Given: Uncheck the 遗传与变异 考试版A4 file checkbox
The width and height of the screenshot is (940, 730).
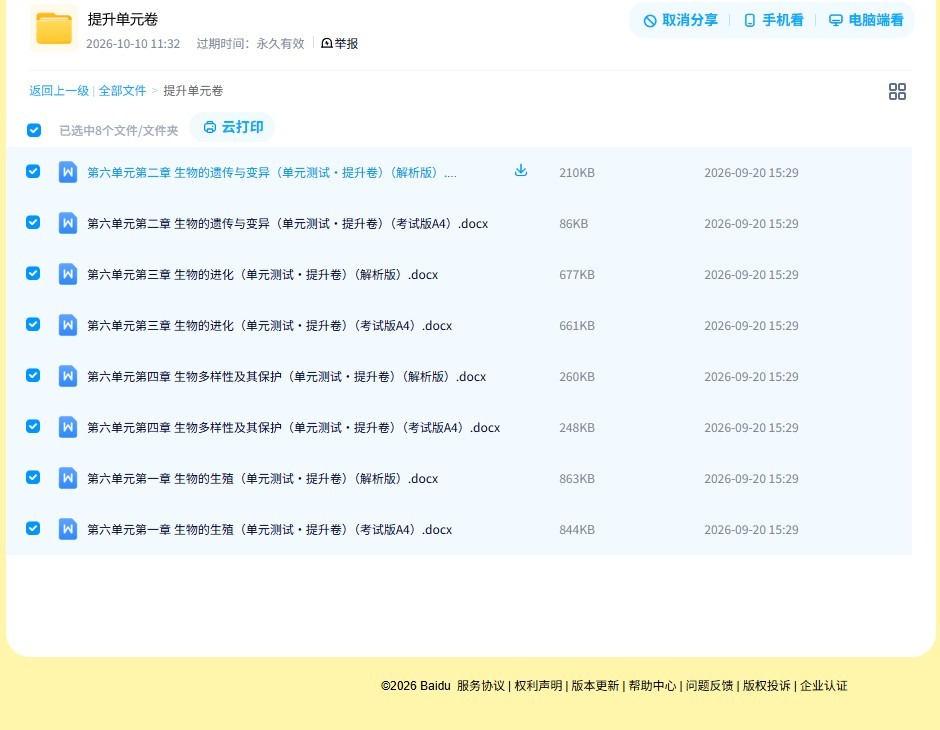Looking at the screenshot, I should 33,222.
